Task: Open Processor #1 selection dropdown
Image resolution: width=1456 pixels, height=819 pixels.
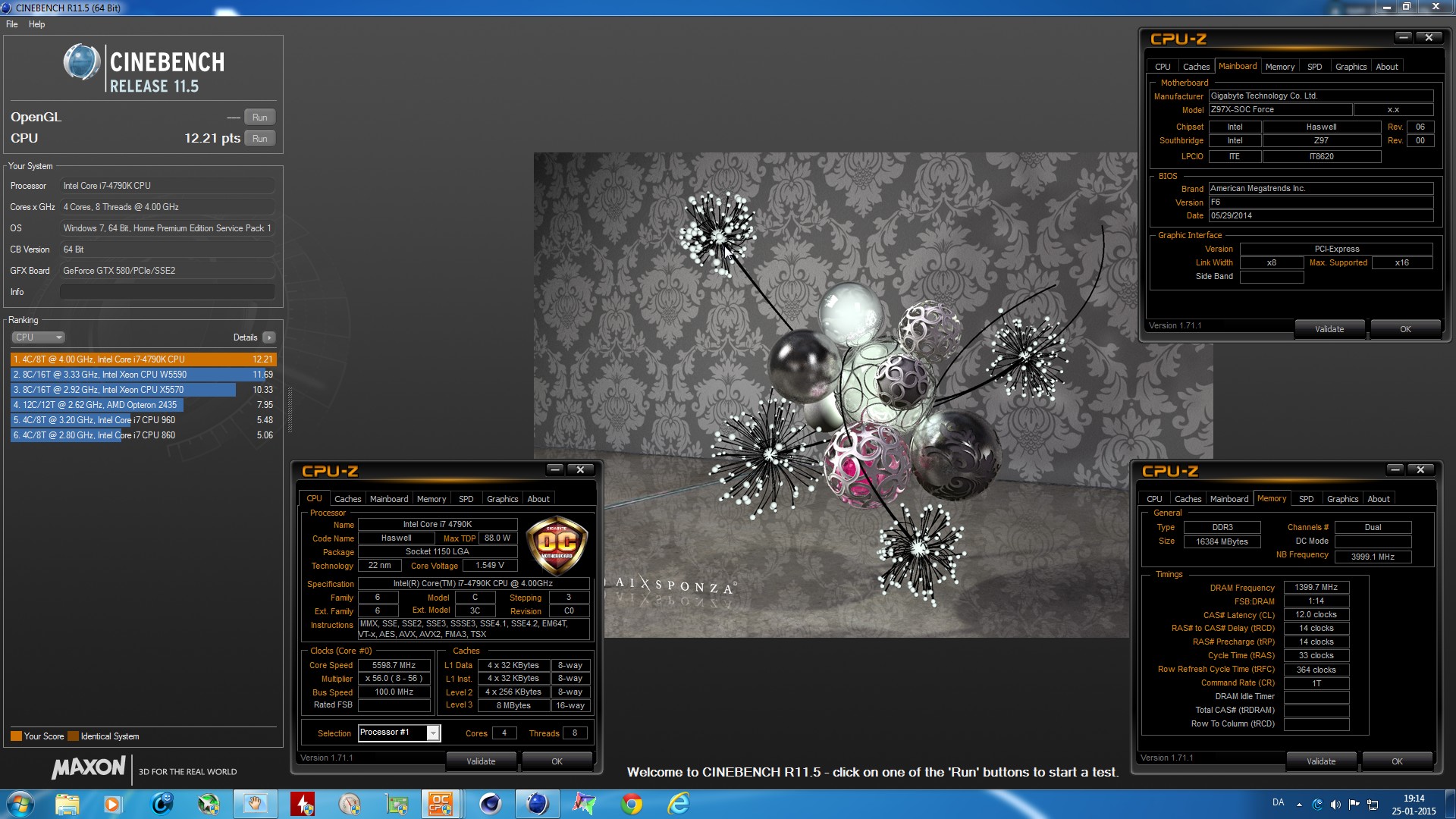Action: [x=400, y=733]
